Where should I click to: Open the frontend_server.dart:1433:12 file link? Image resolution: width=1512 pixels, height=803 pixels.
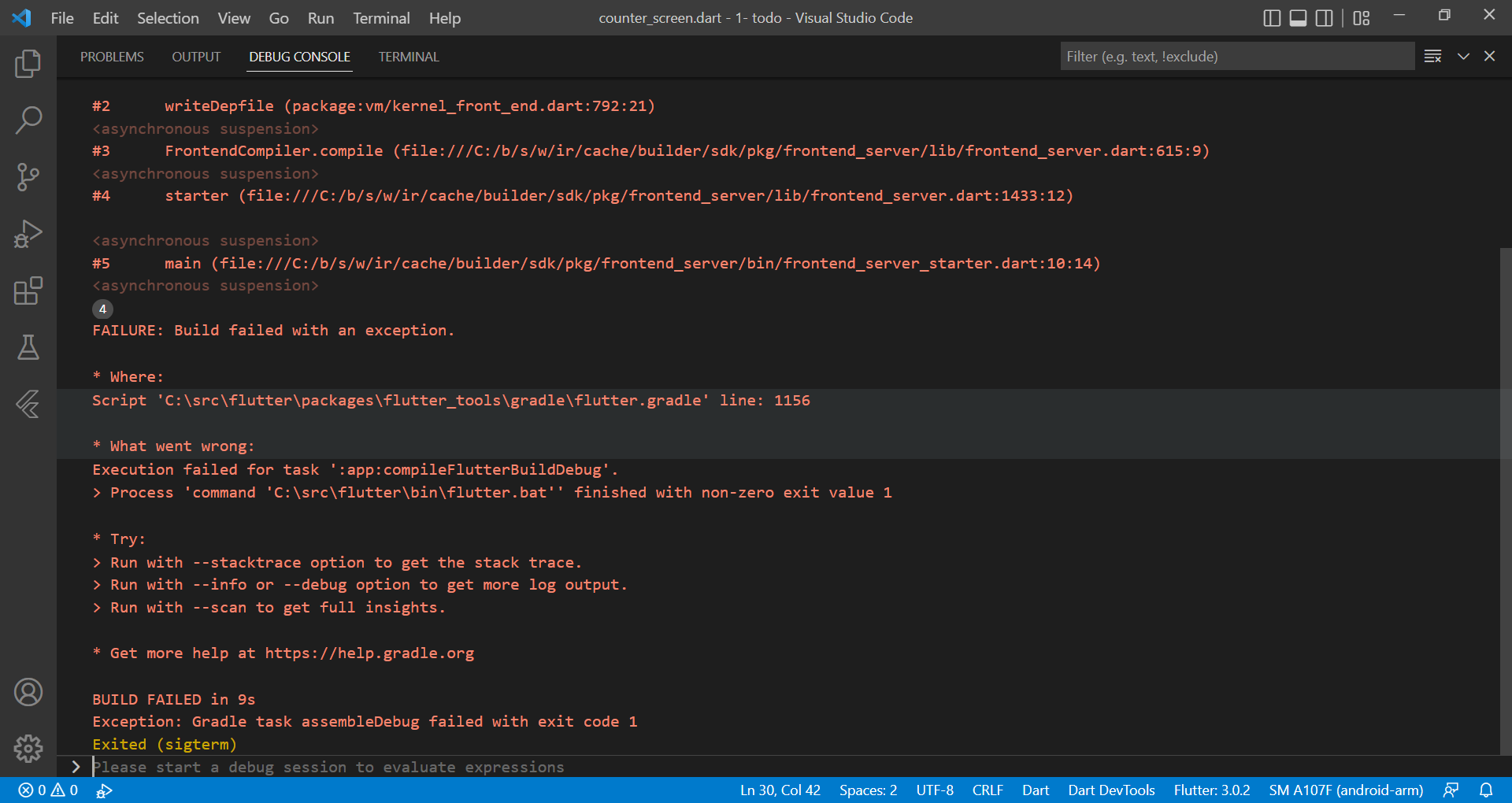[x=656, y=195]
